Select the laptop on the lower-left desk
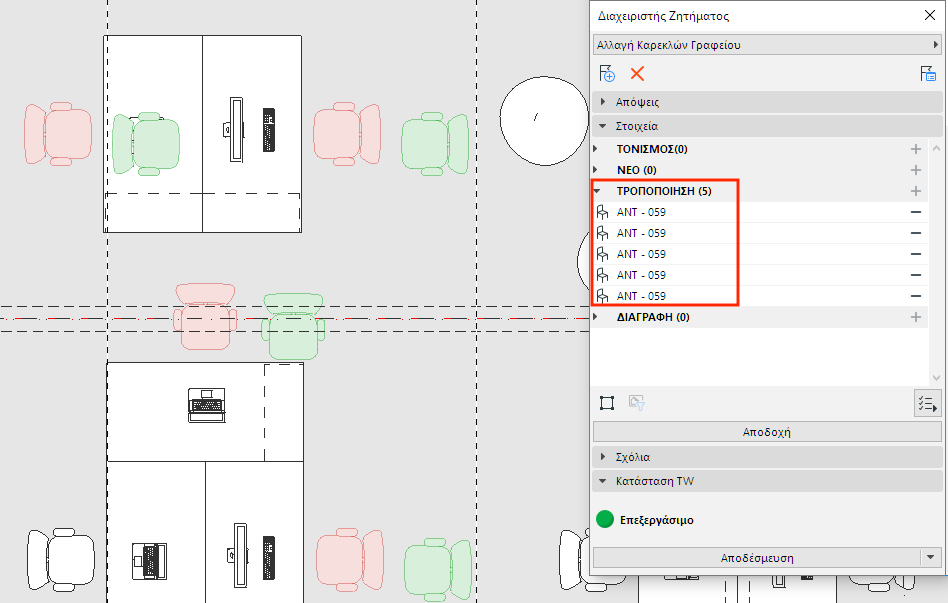 point(149,561)
